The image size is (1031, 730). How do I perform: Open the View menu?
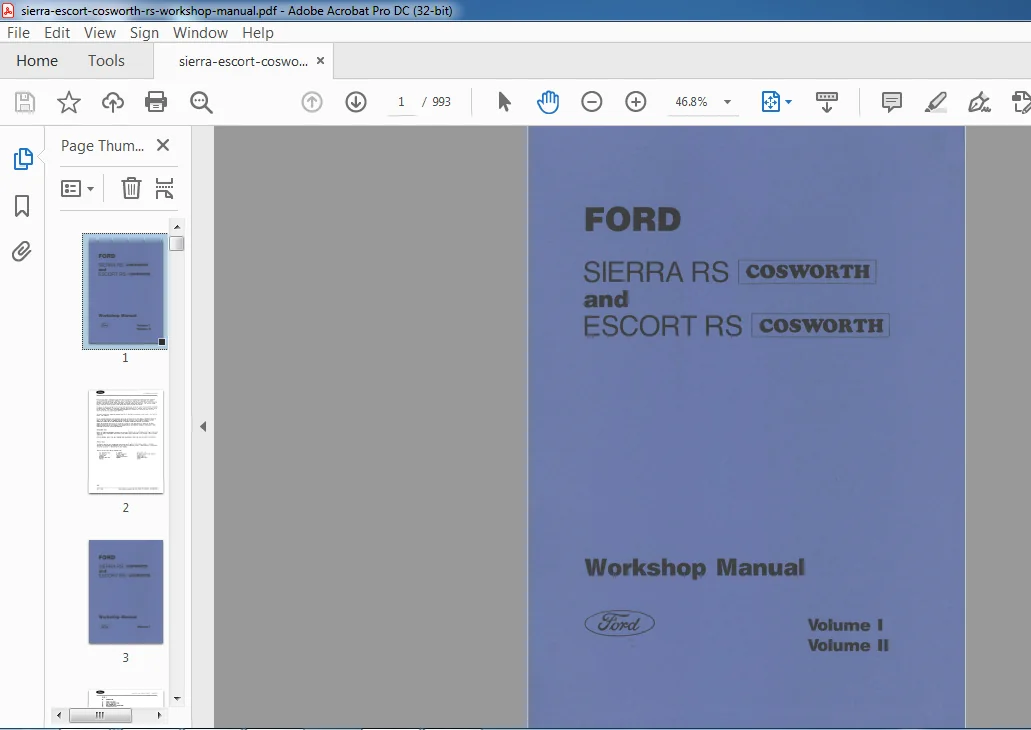coord(100,33)
